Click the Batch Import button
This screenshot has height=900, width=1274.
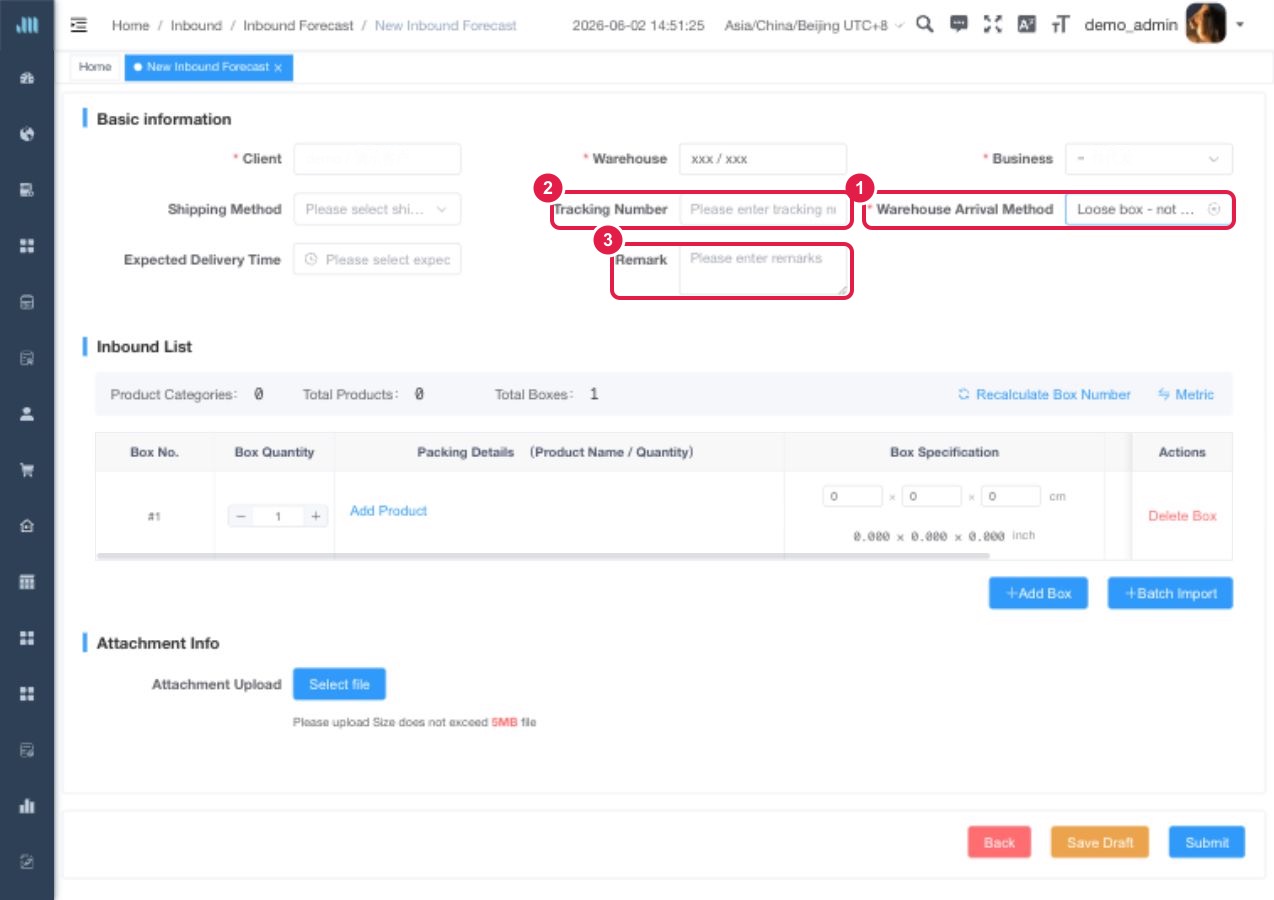(x=1170, y=593)
